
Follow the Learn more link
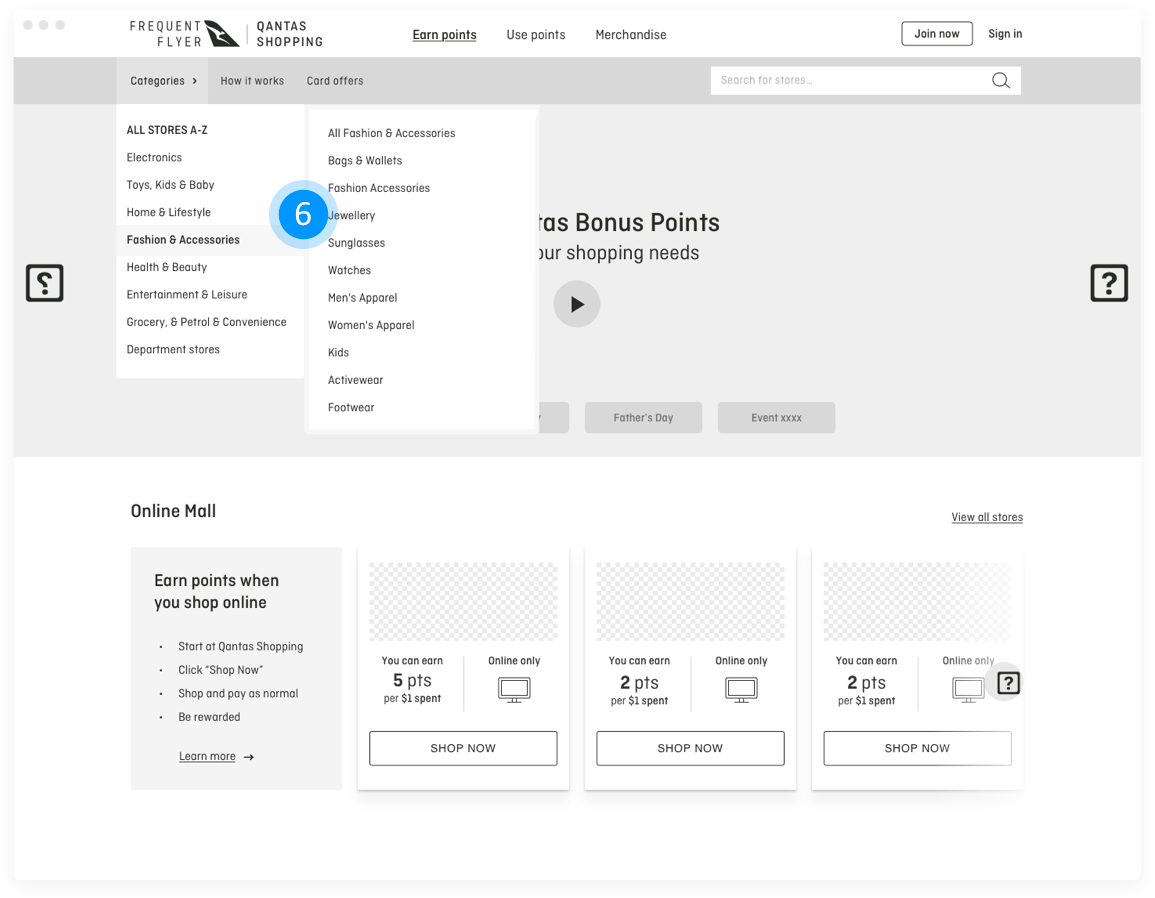tap(207, 757)
